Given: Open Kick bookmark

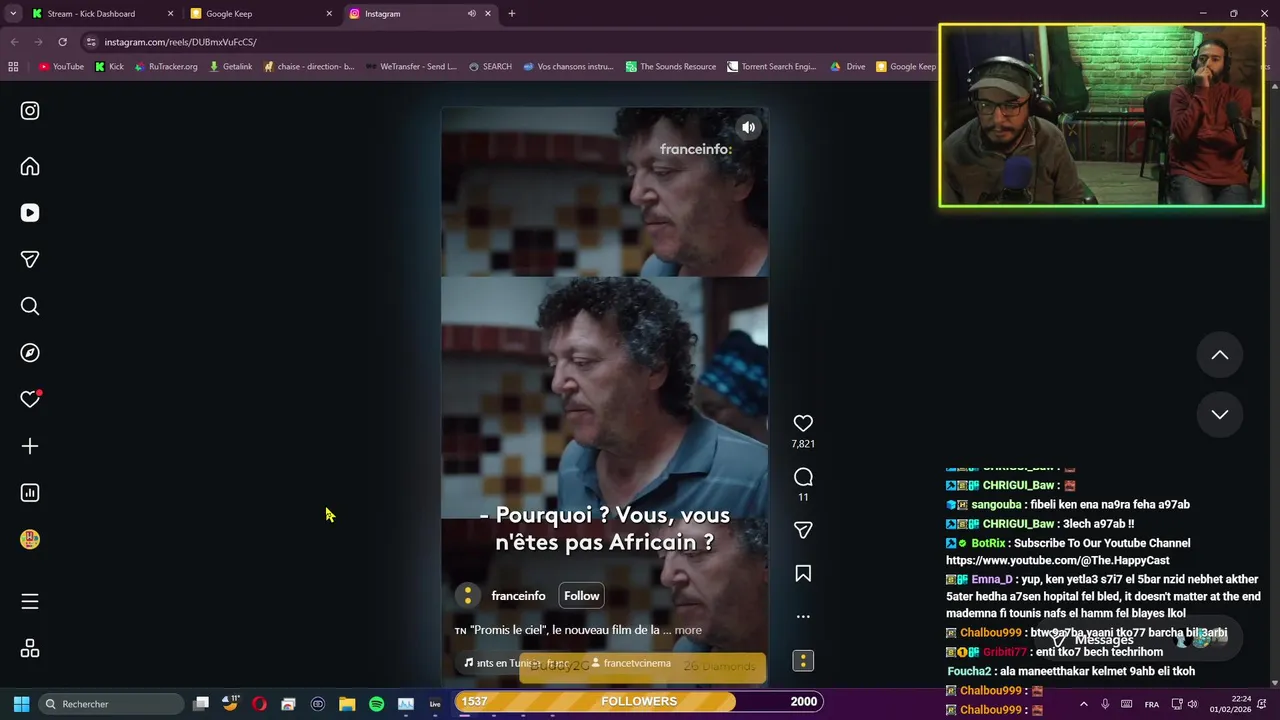Looking at the screenshot, I should (x=109, y=67).
